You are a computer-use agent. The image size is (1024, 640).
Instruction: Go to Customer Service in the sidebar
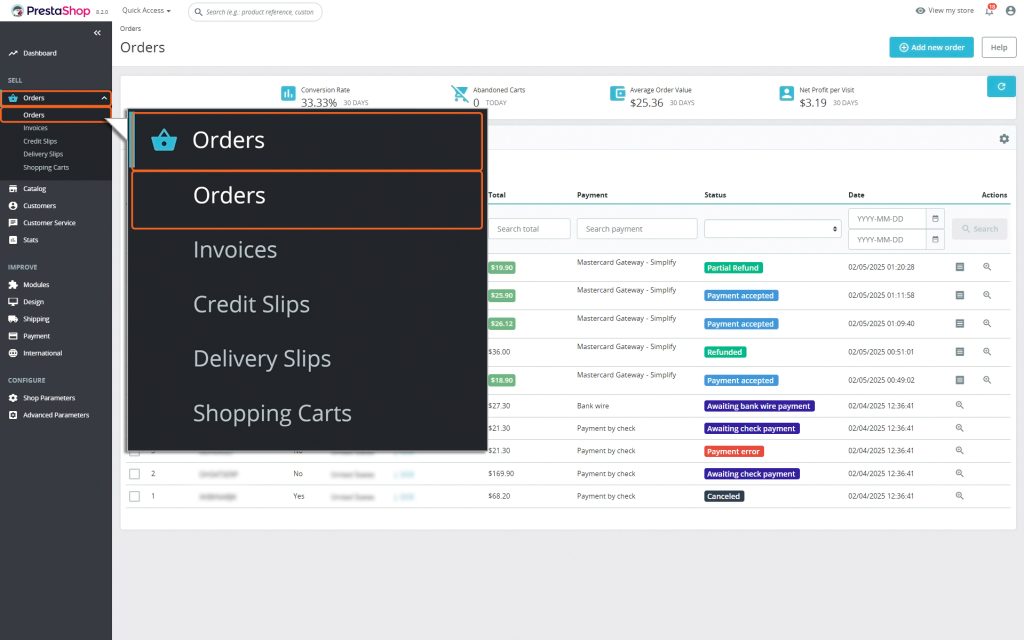tap(49, 223)
